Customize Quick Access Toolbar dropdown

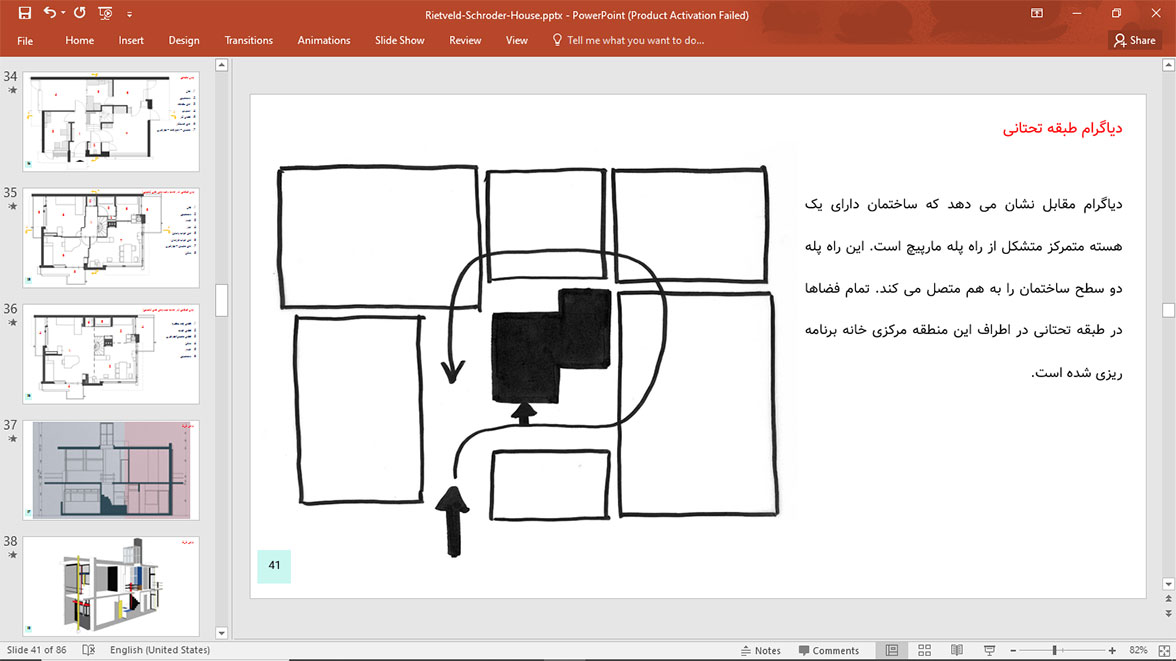(129, 14)
